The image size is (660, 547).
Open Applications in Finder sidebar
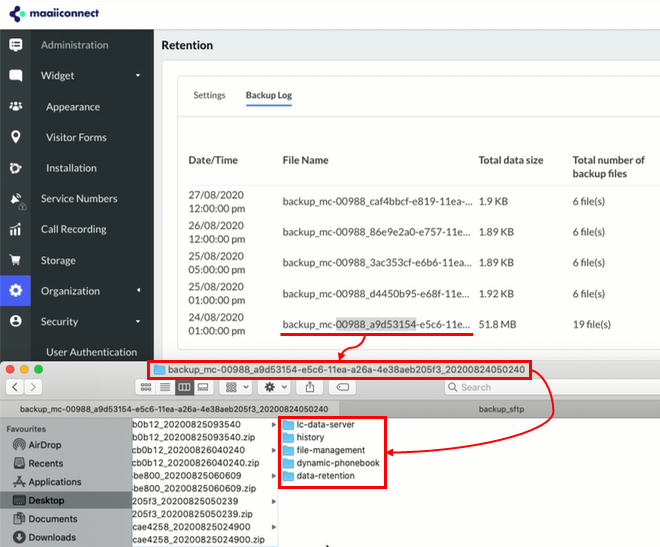tap(47, 482)
